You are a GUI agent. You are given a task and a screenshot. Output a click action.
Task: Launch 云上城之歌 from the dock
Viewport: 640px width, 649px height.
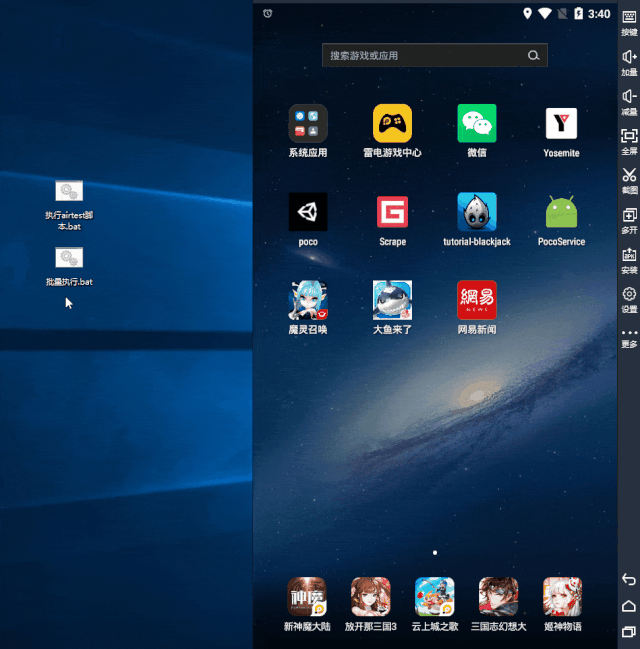[435, 596]
